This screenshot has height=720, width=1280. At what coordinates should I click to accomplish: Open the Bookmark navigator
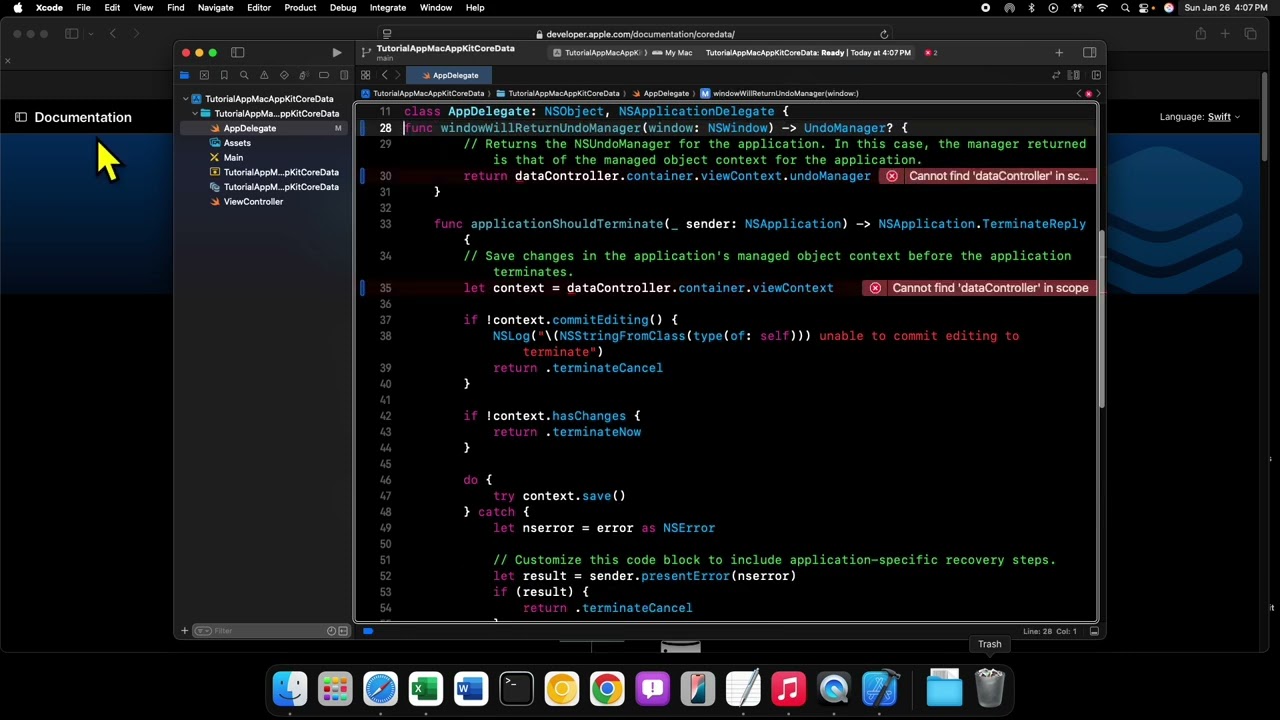tap(224, 75)
